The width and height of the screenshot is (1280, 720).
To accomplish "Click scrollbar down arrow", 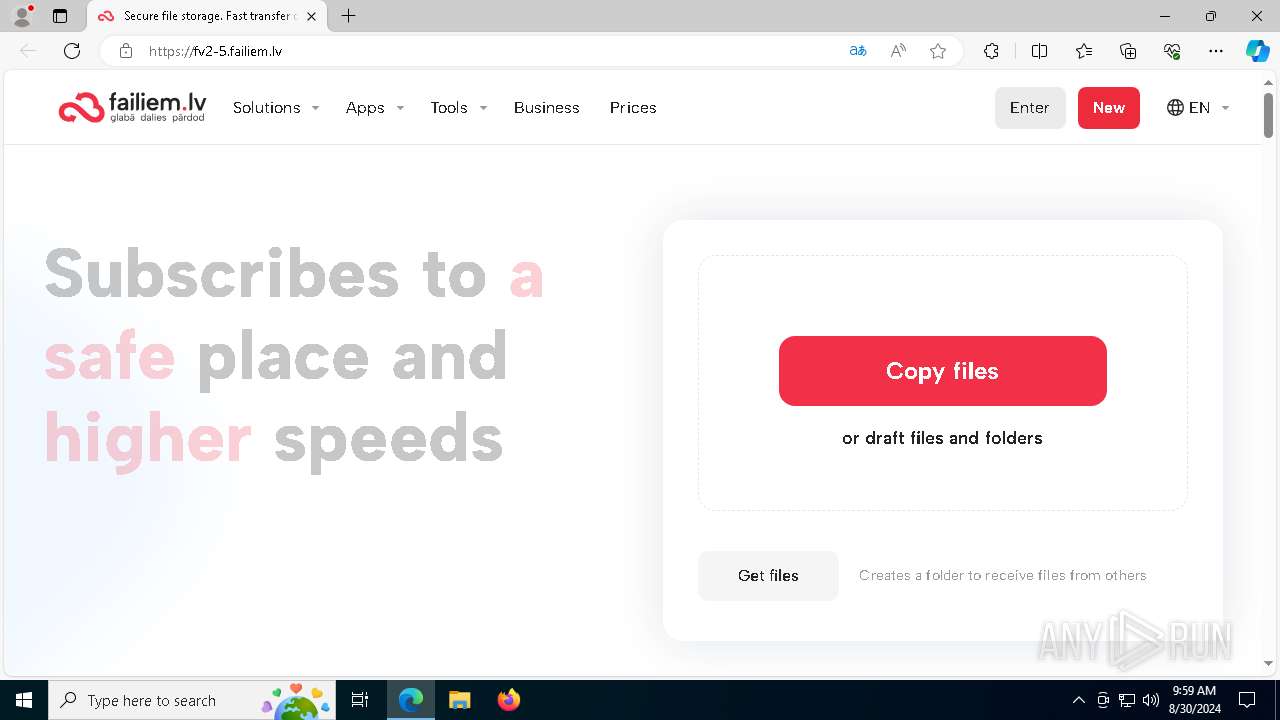I will [1268, 663].
